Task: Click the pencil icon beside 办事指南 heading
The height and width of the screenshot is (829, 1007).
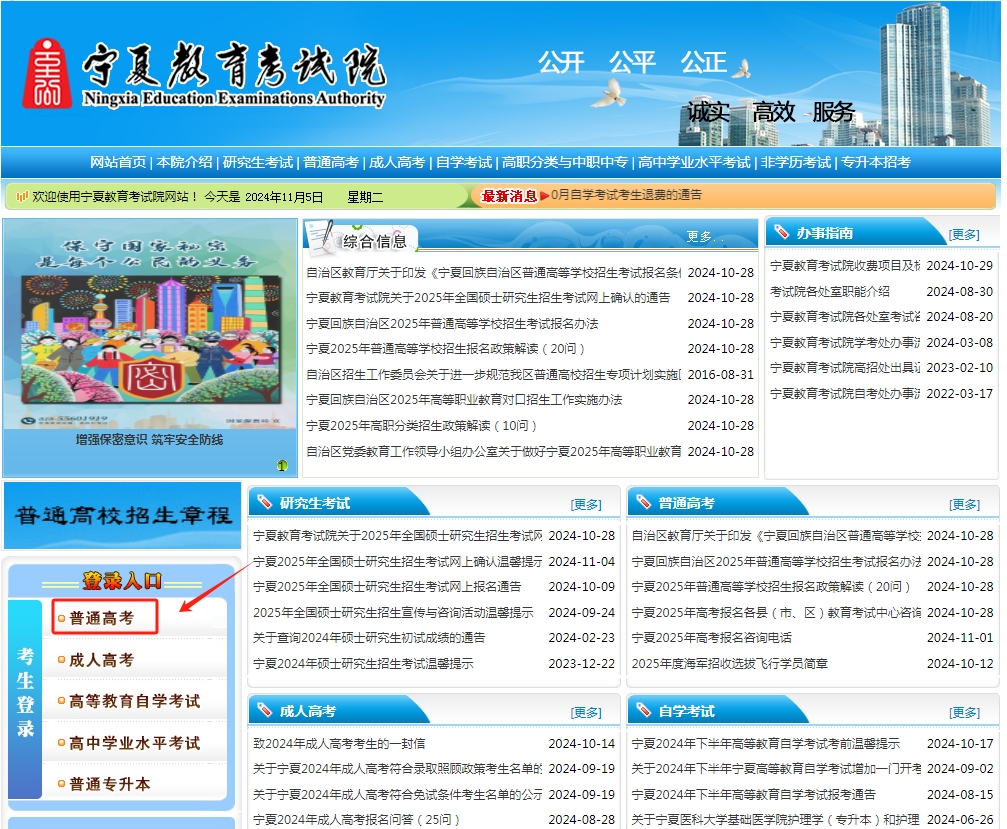Action: tap(782, 232)
